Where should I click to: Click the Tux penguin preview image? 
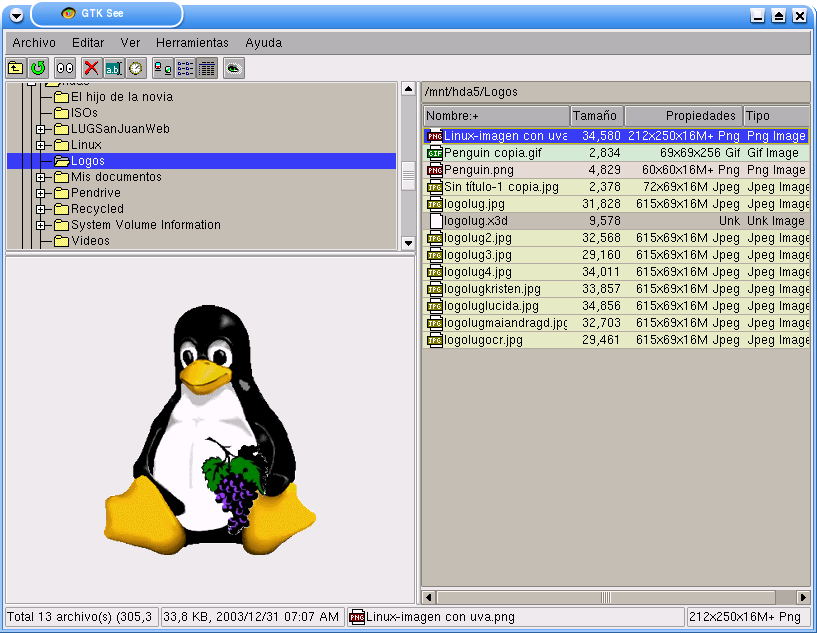[210, 430]
